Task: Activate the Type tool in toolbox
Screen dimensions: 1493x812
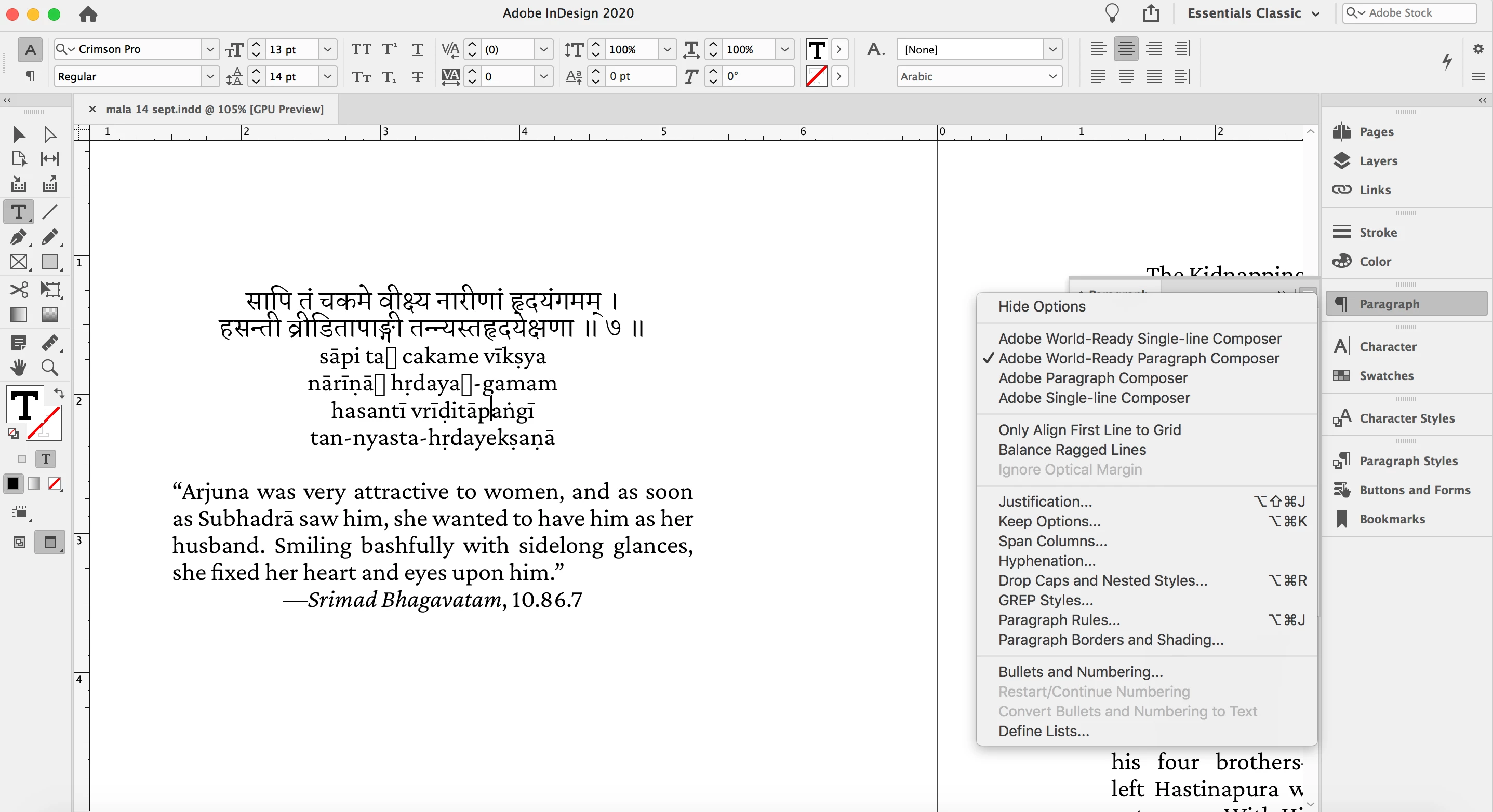Action: [x=19, y=212]
